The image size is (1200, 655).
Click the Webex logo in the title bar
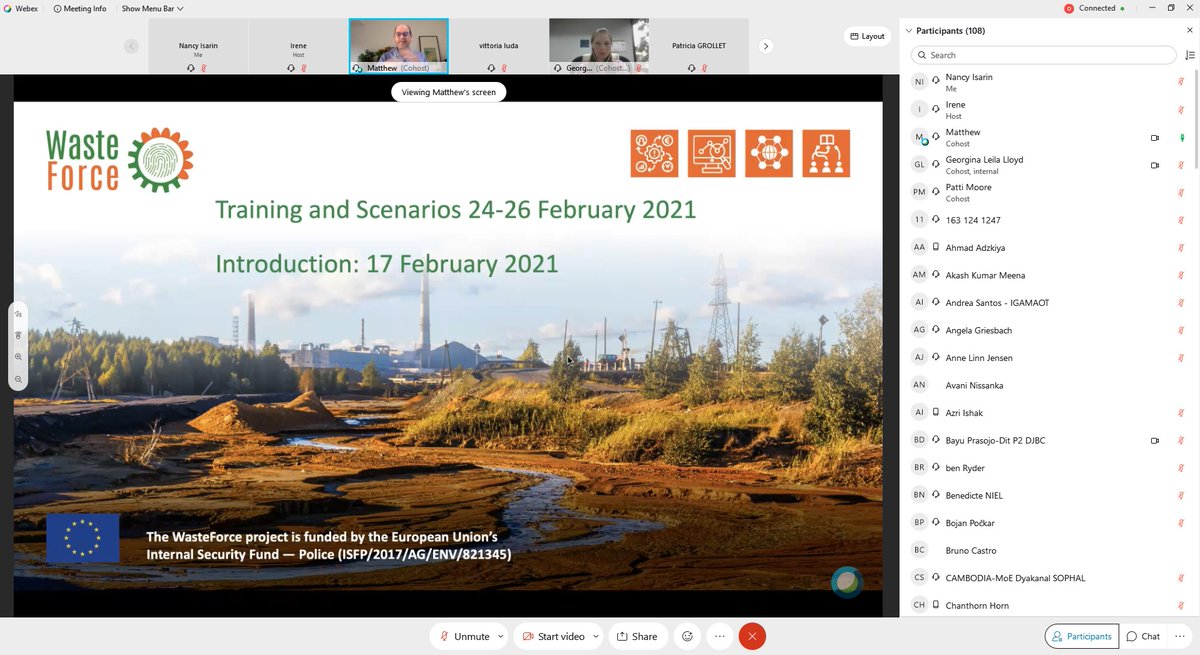[7, 8]
